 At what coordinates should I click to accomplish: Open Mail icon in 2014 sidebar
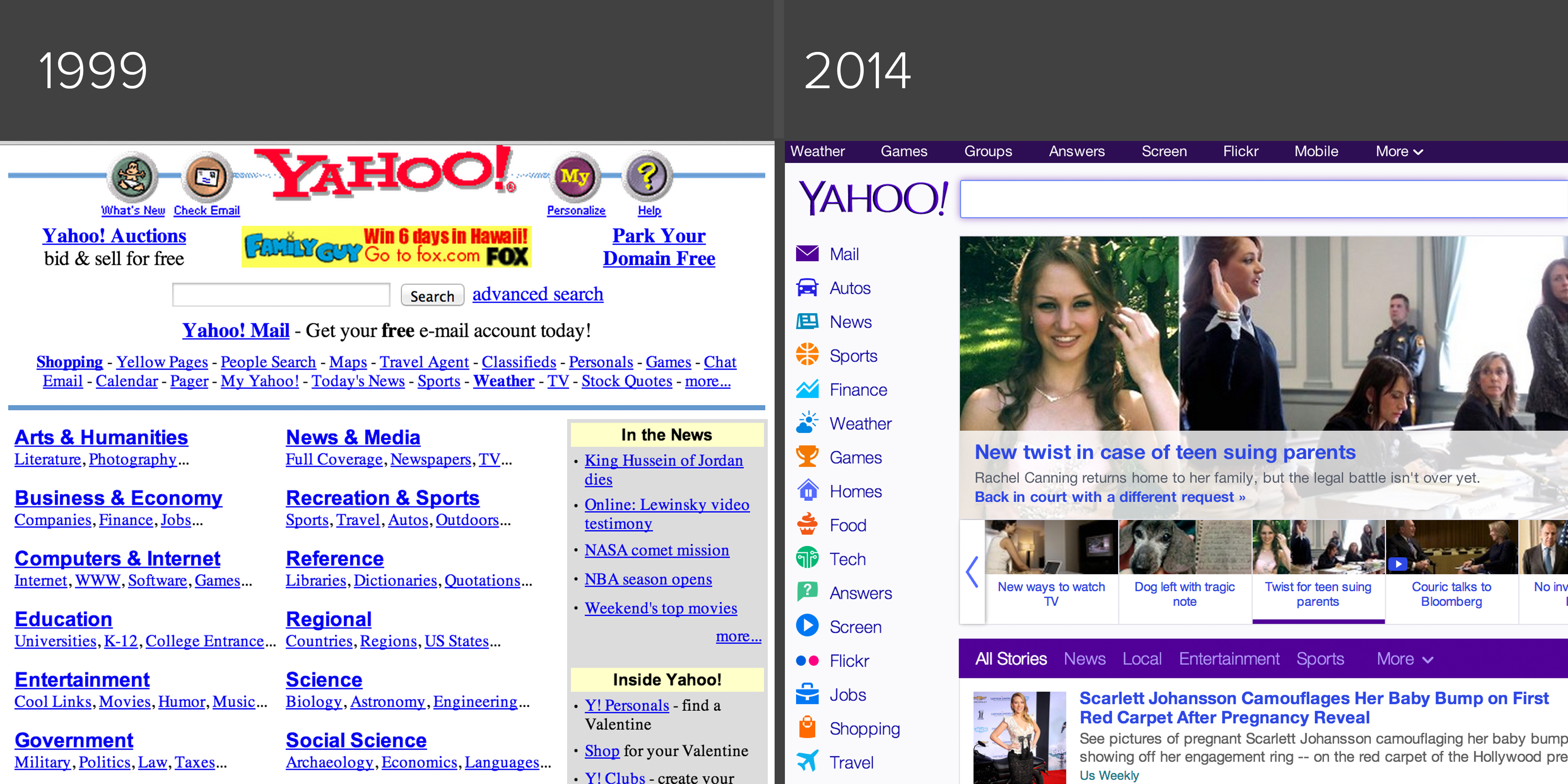[x=807, y=254]
